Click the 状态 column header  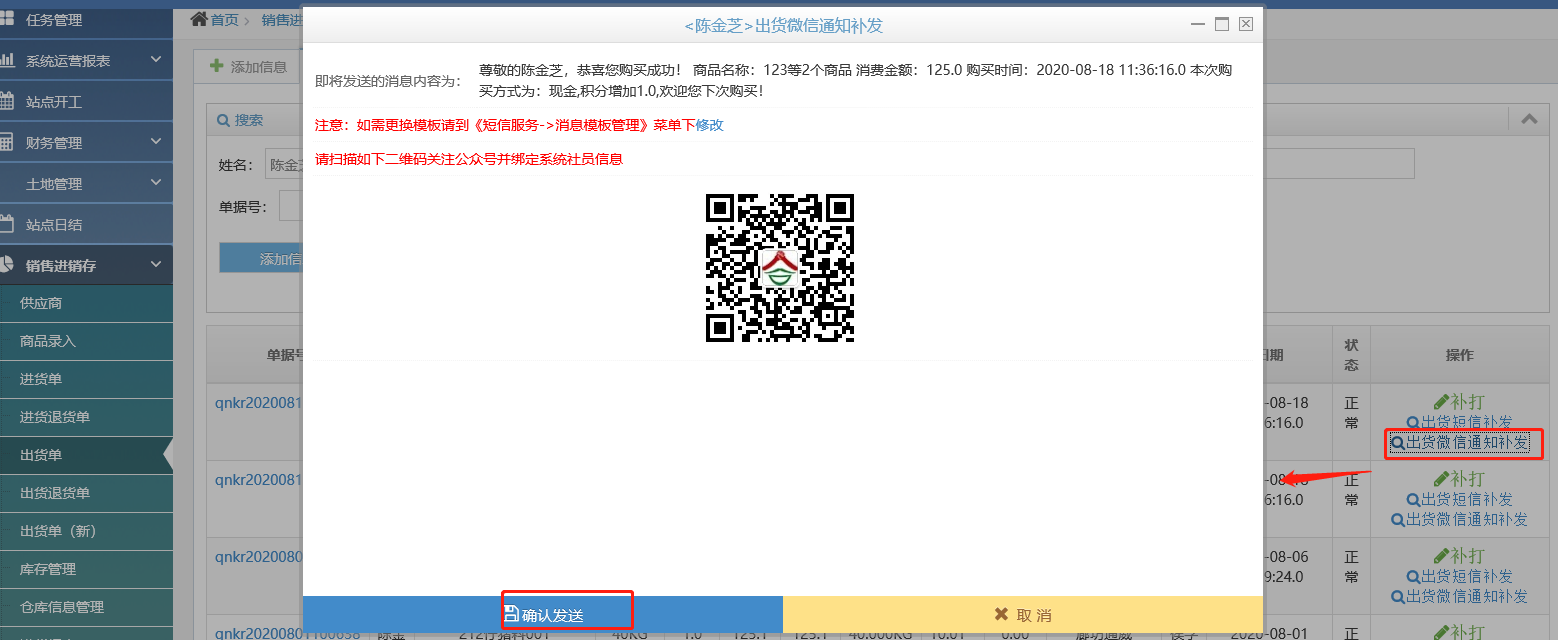click(x=1351, y=355)
